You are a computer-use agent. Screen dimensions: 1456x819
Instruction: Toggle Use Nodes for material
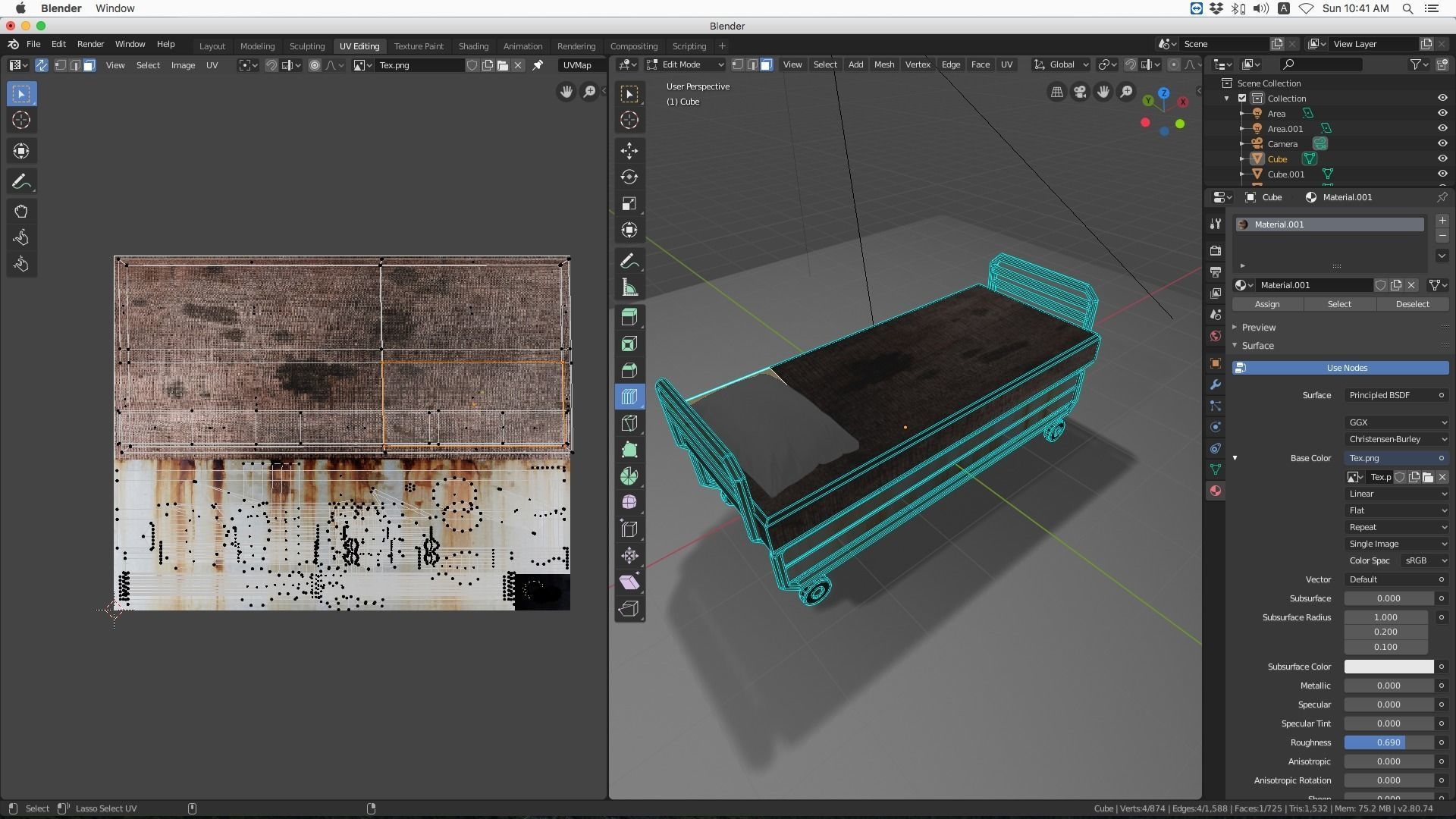1340,368
